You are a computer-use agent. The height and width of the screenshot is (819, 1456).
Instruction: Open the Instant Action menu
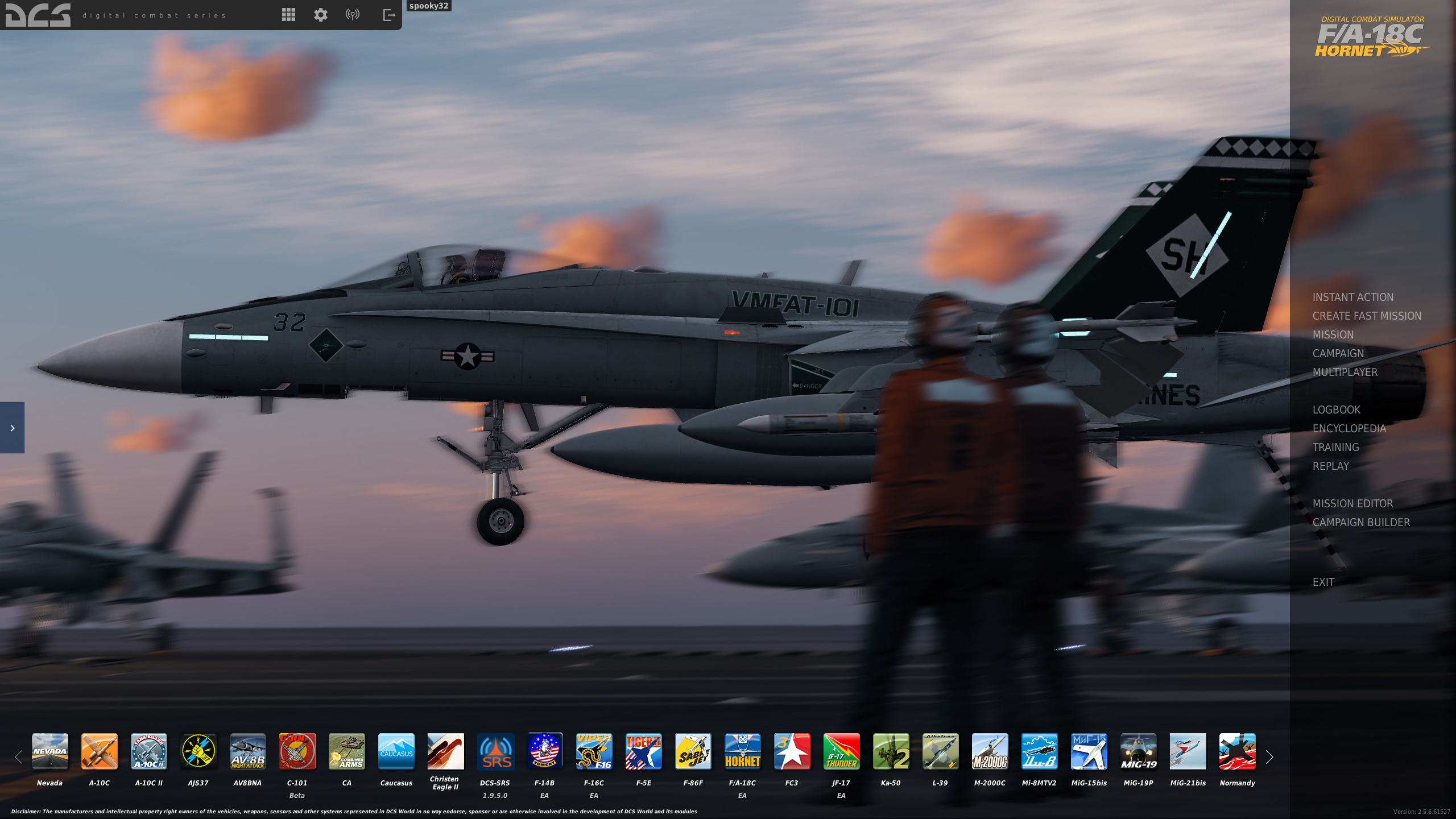click(x=1352, y=297)
